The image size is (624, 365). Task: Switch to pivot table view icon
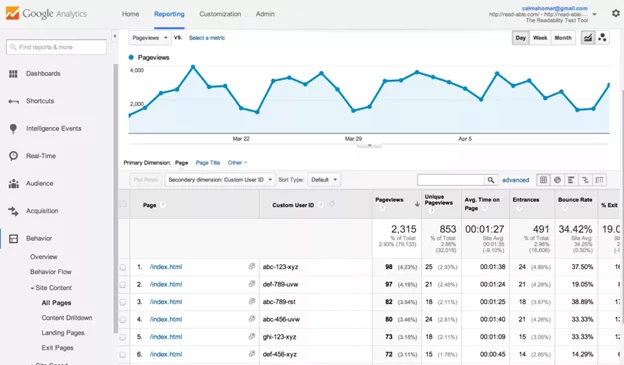[x=599, y=180]
